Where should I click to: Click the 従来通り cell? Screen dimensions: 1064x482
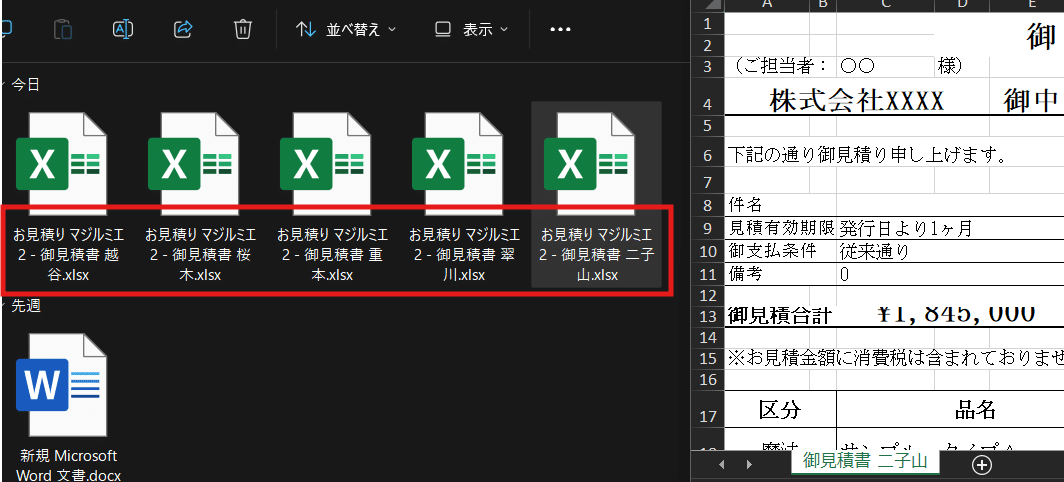point(873,251)
